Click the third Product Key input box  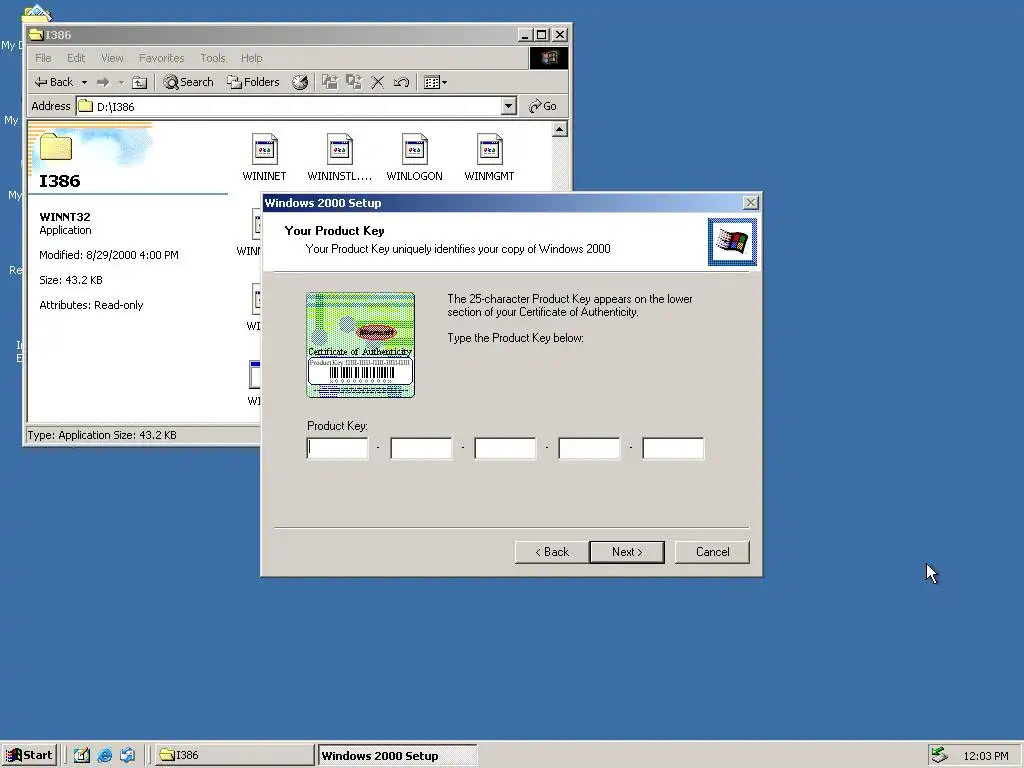click(x=505, y=449)
